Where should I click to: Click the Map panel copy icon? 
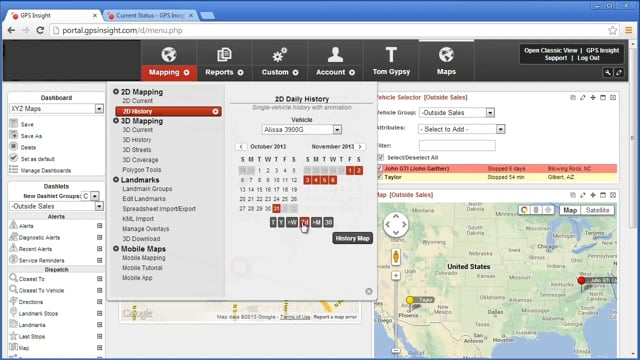[573, 195]
